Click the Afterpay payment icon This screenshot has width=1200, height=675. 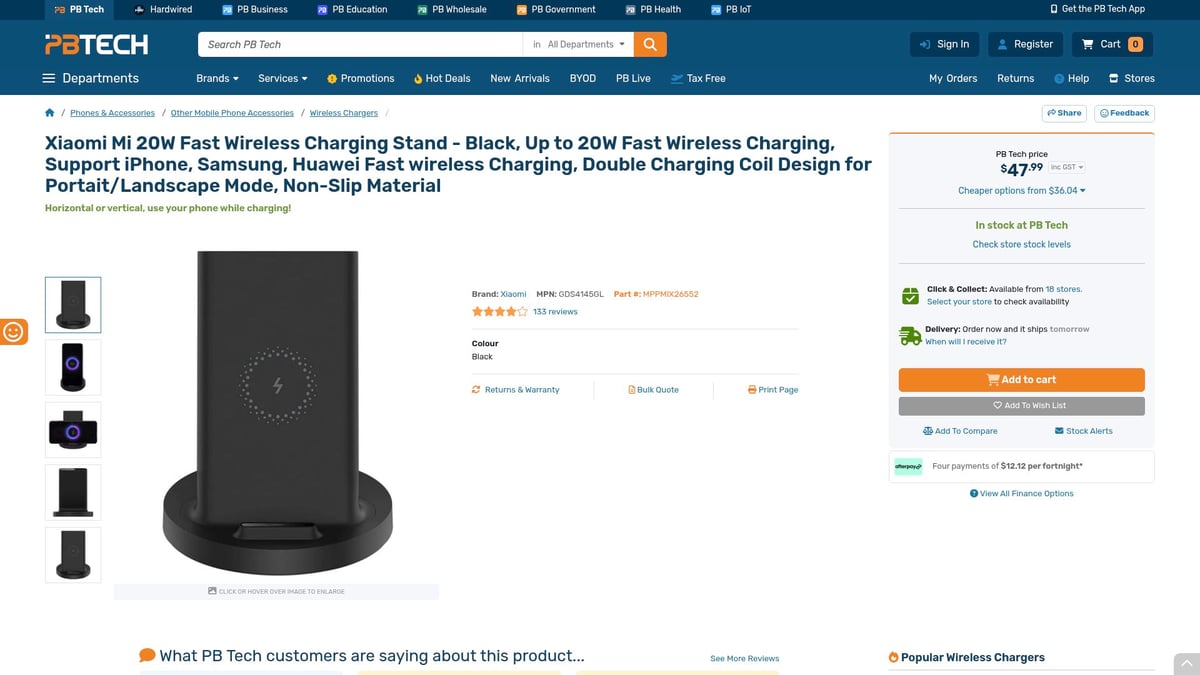click(908, 466)
